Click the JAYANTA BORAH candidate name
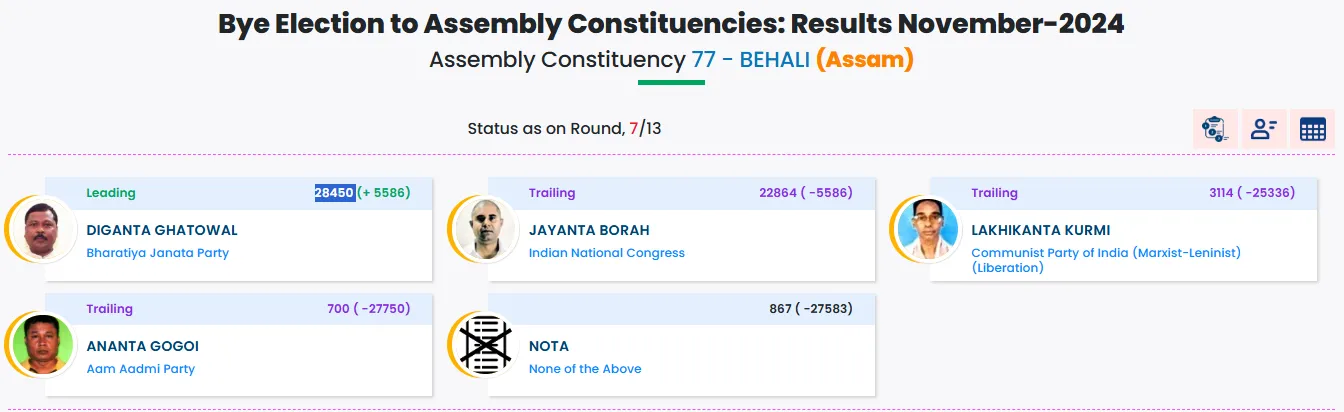1344x412 pixels. (x=589, y=230)
